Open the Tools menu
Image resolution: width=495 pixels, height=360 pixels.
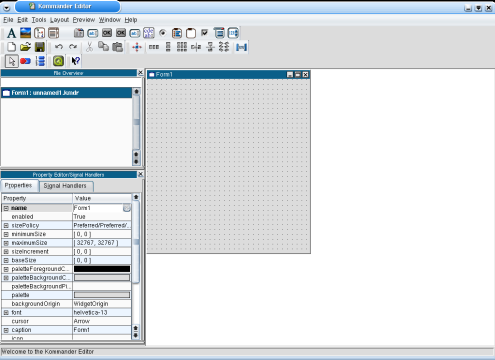[x=39, y=20]
